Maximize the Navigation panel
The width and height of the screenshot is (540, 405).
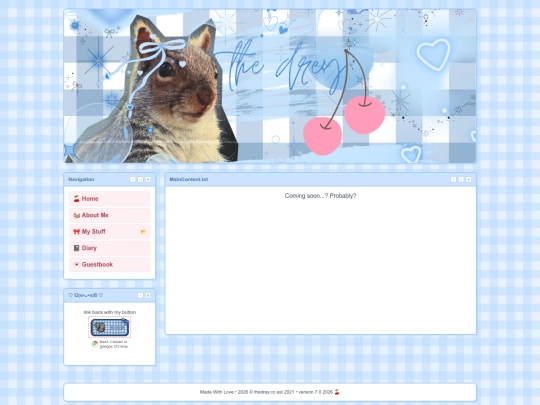(141, 179)
